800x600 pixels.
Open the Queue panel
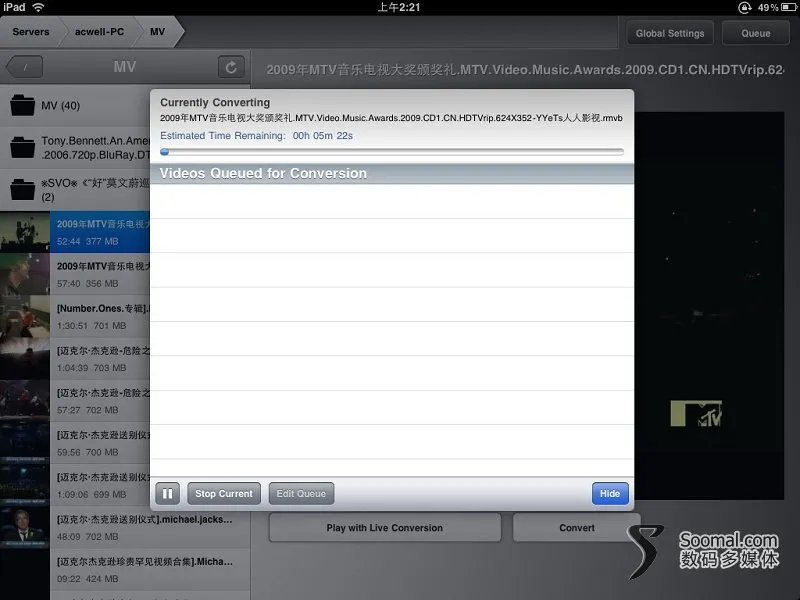756,33
